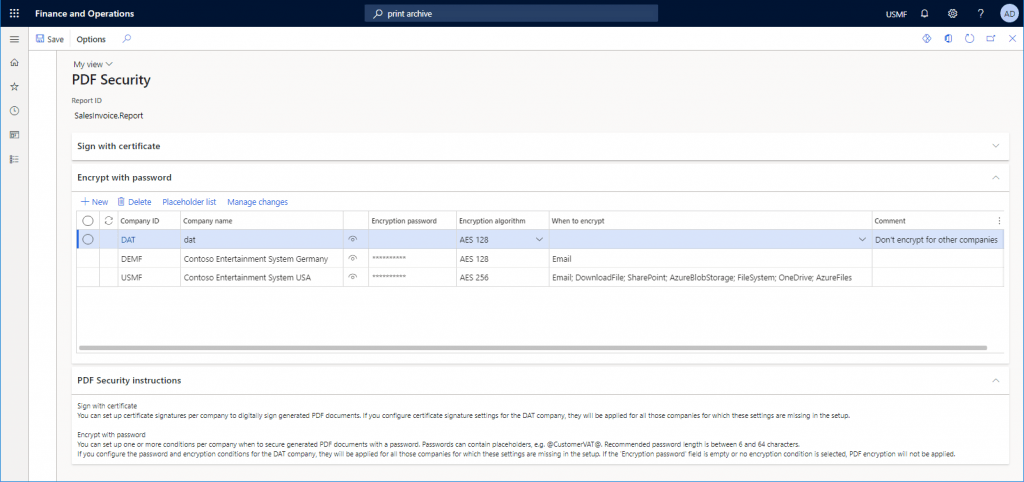Viewport: 1024px width, 482px height.
Task: Open Manage changes
Action: [x=257, y=202]
